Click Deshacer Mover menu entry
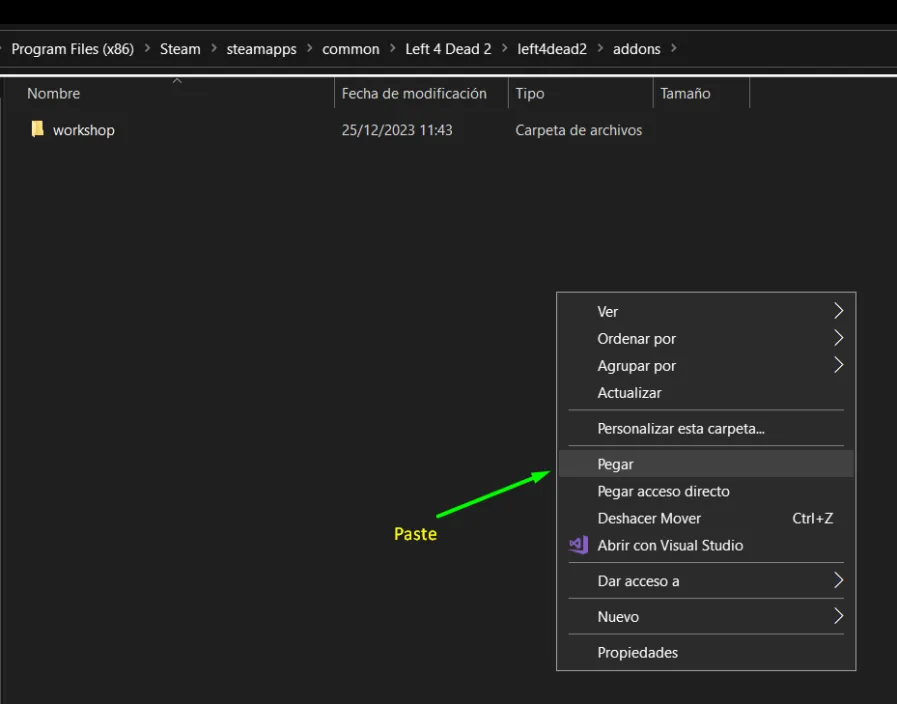The image size is (897, 704). pyautogui.click(x=706, y=518)
